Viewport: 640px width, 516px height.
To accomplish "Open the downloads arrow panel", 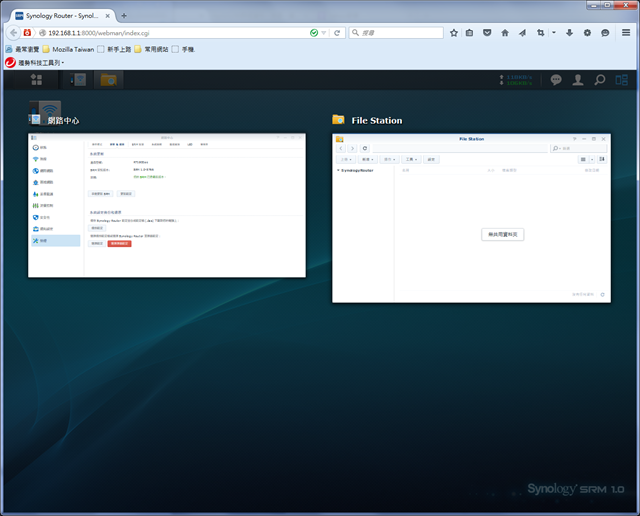I will click(x=569, y=33).
